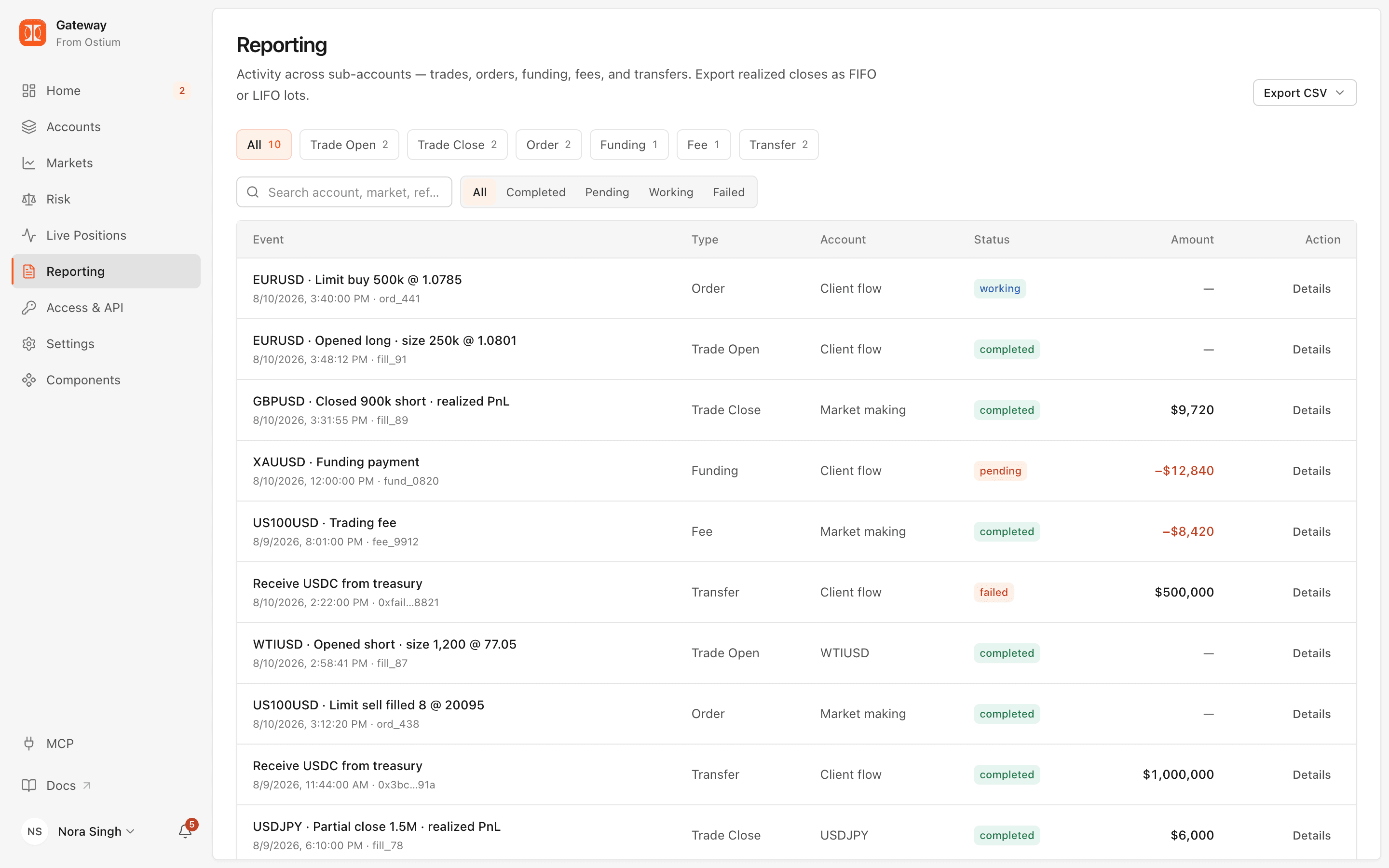
Task: Switch to the Transfer tab
Action: tap(778, 145)
